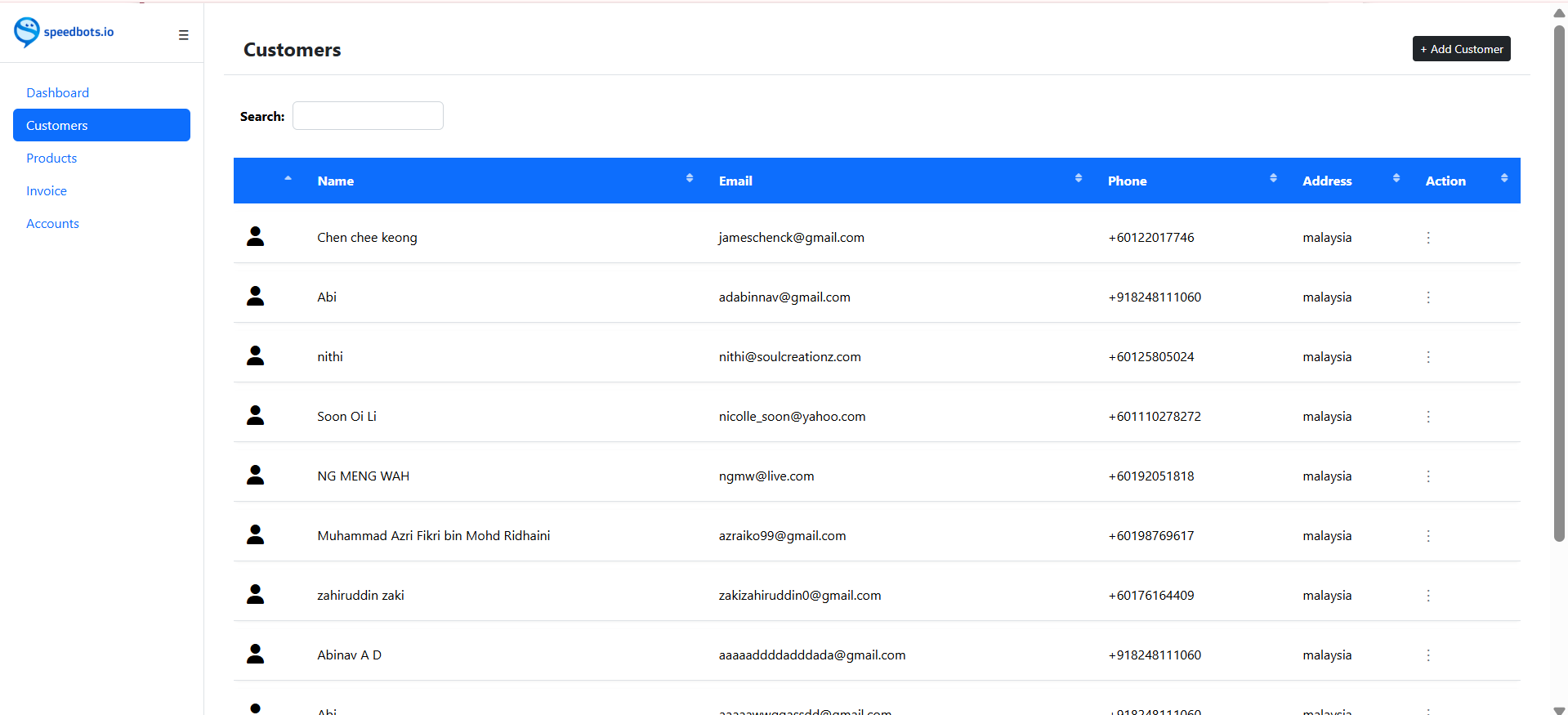Click phone number +601110278272
The image size is (1568, 715).
point(1155,417)
